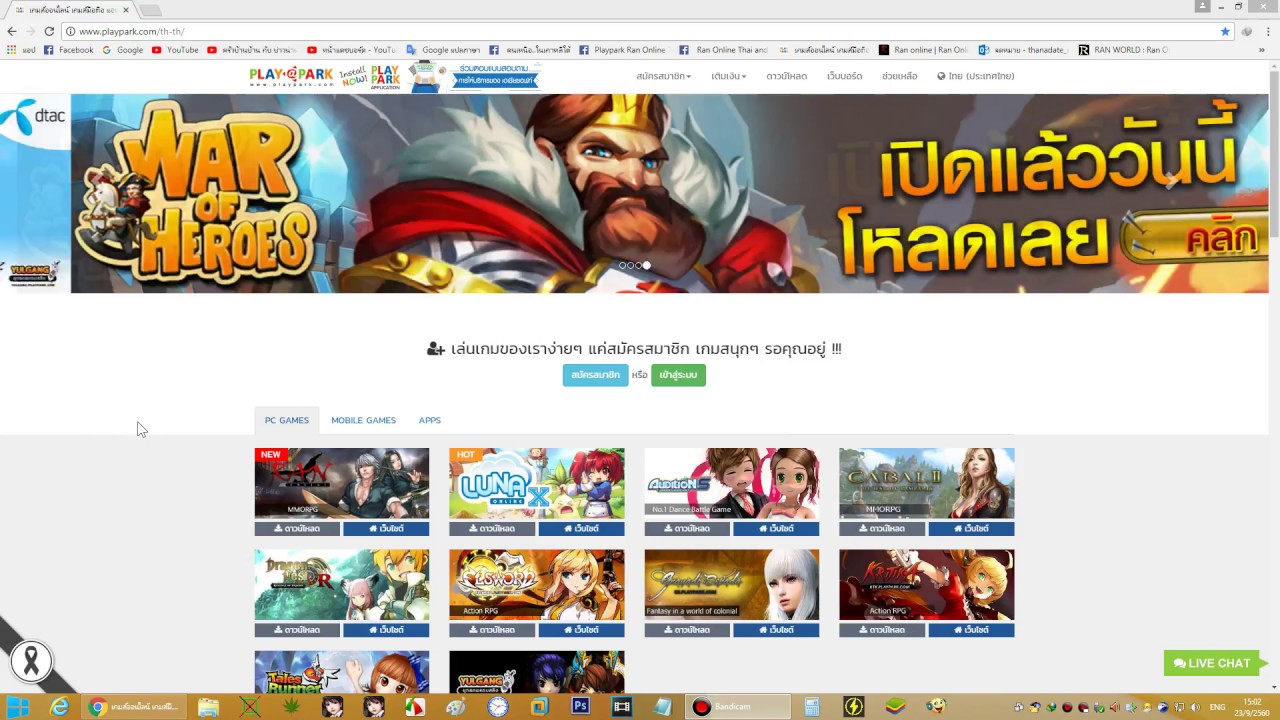Open File Explorer from the taskbar
This screenshot has width=1280, height=720.
208,707
